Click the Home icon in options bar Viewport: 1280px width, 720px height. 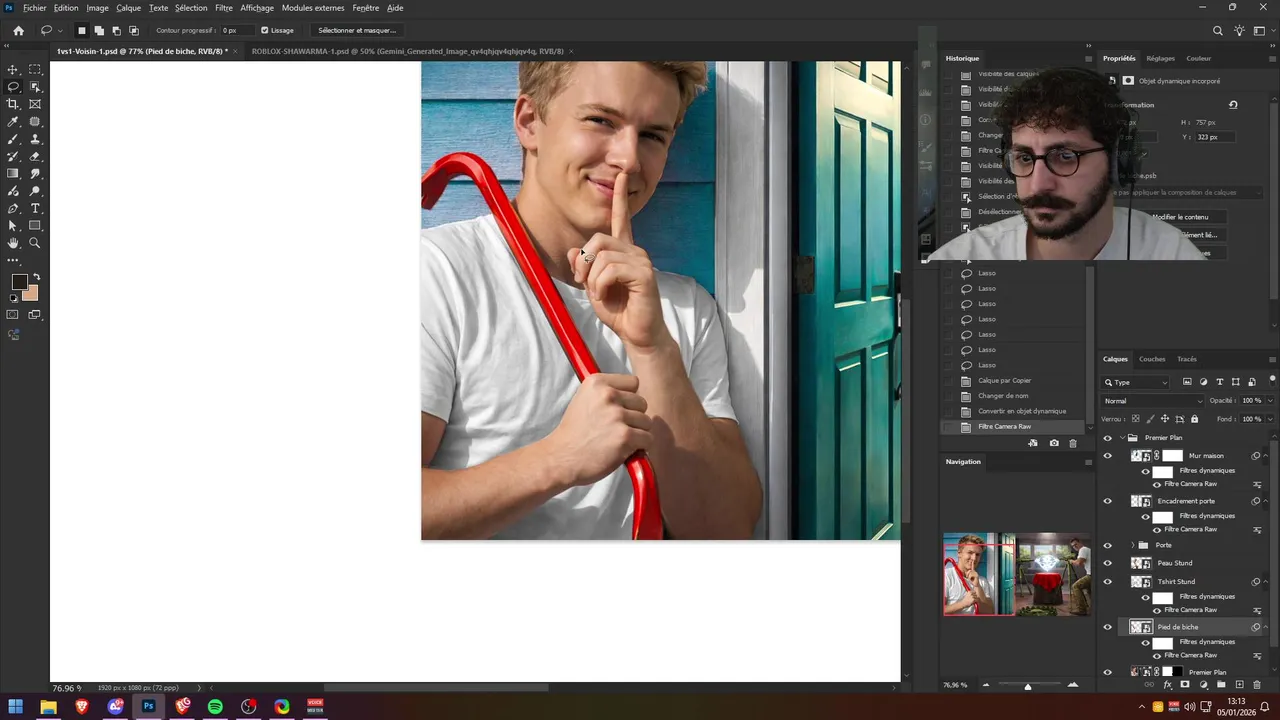coord(18,30)
